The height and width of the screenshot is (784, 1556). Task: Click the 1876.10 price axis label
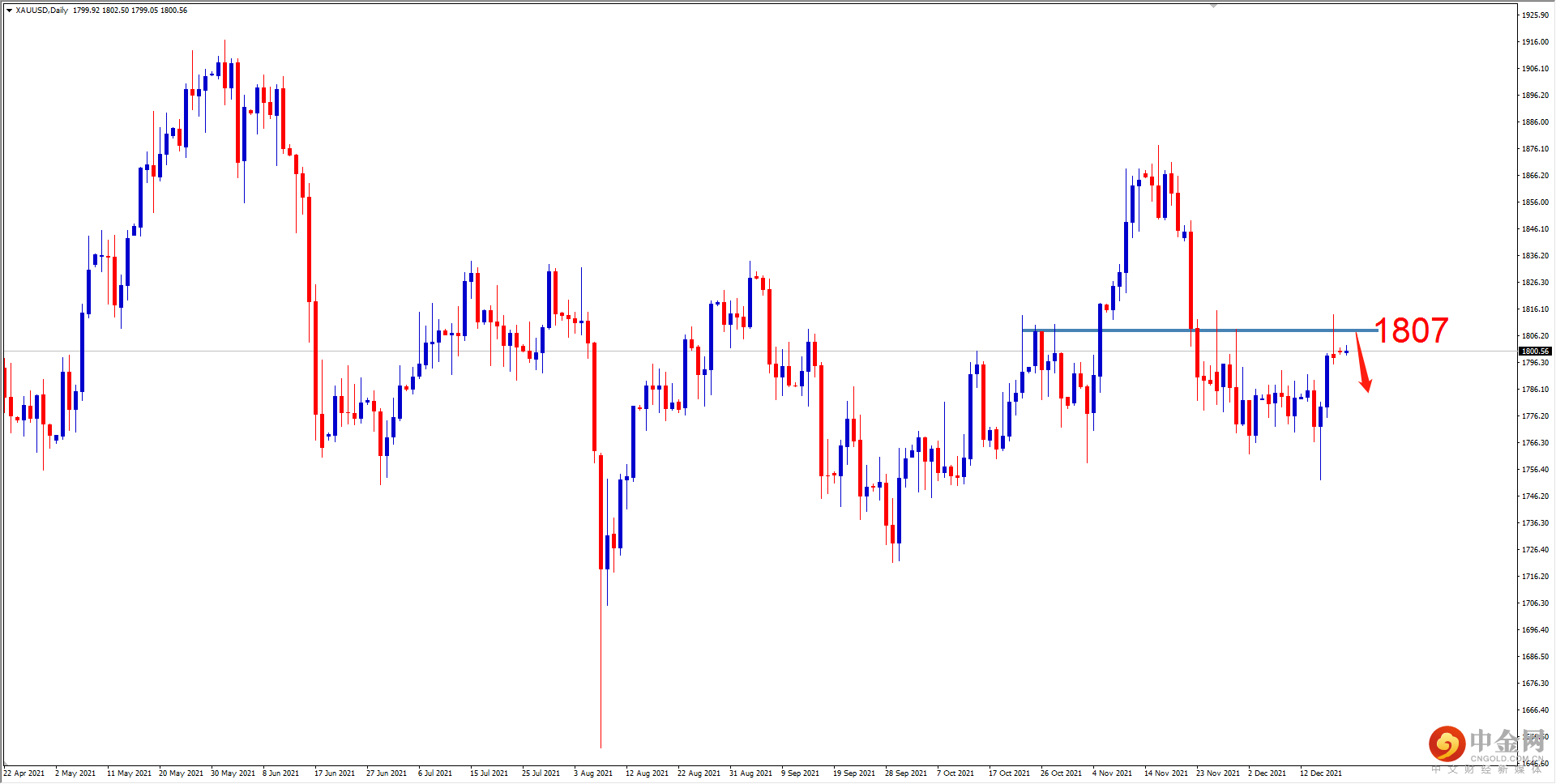[1535, 149]
